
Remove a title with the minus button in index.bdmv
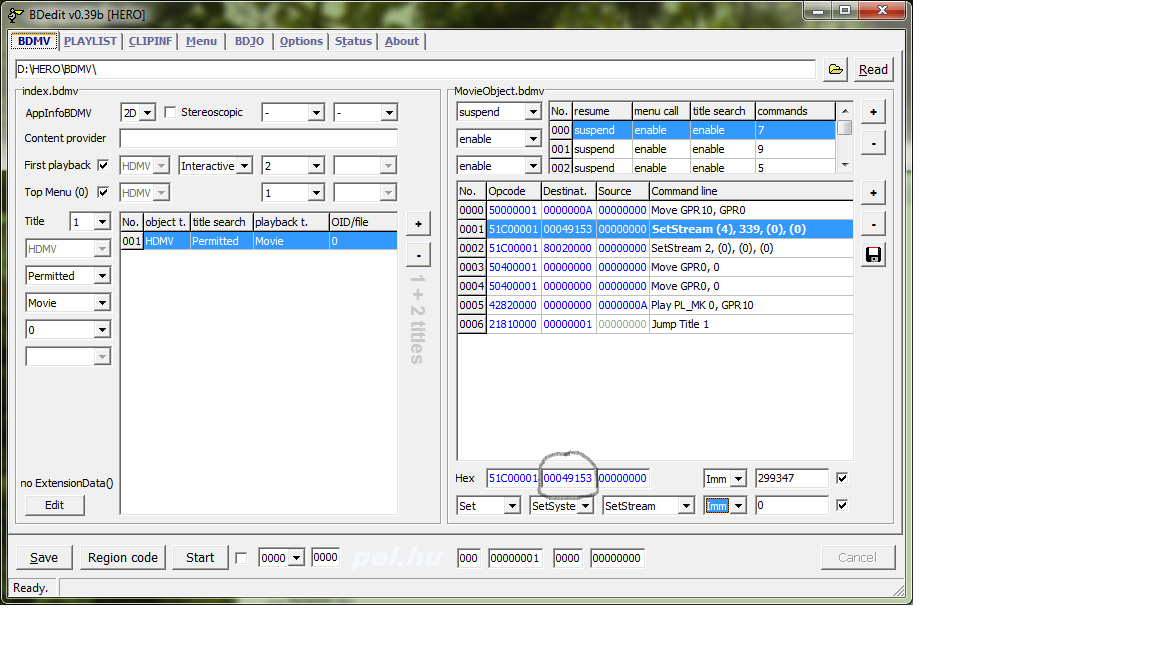[418, 256]
